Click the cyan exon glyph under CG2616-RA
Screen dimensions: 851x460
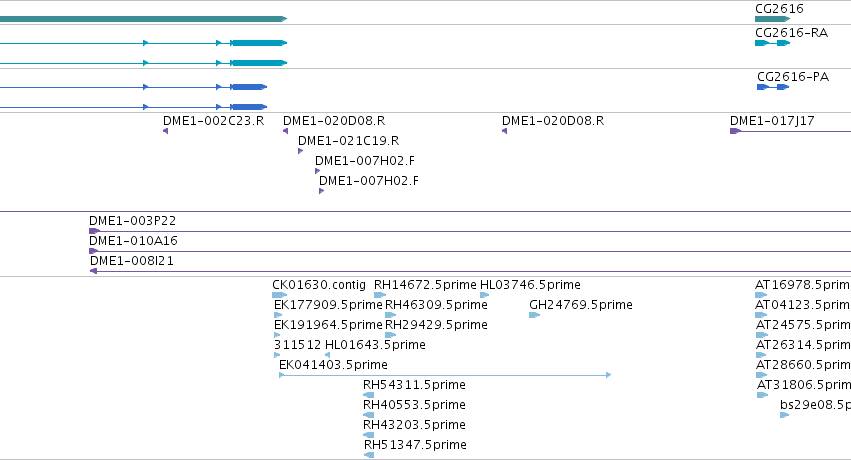(772, 43)
